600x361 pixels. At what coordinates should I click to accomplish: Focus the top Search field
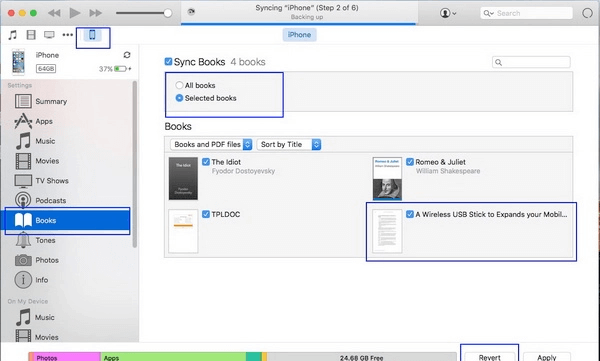click(x=526, y=13)
